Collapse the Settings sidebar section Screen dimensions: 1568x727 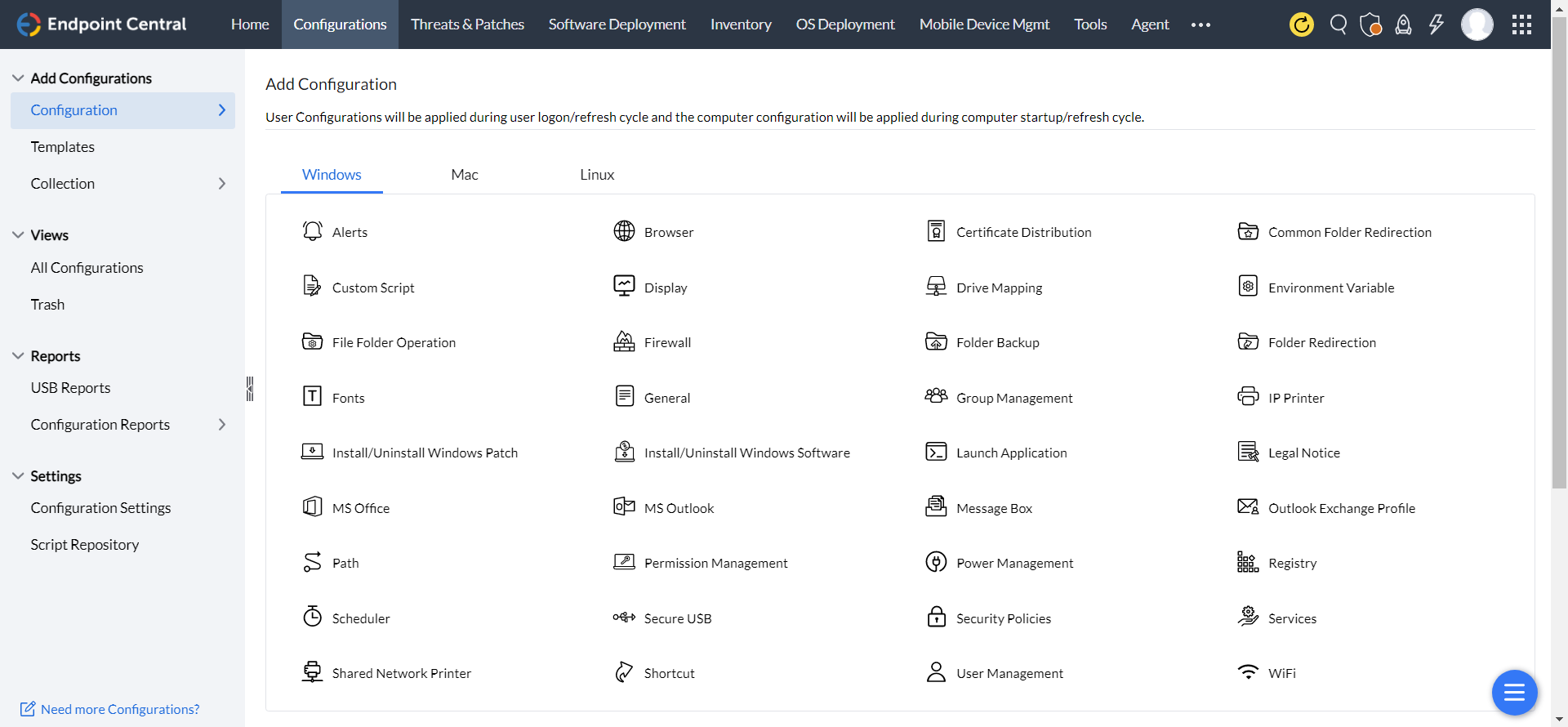coord(18,476)
